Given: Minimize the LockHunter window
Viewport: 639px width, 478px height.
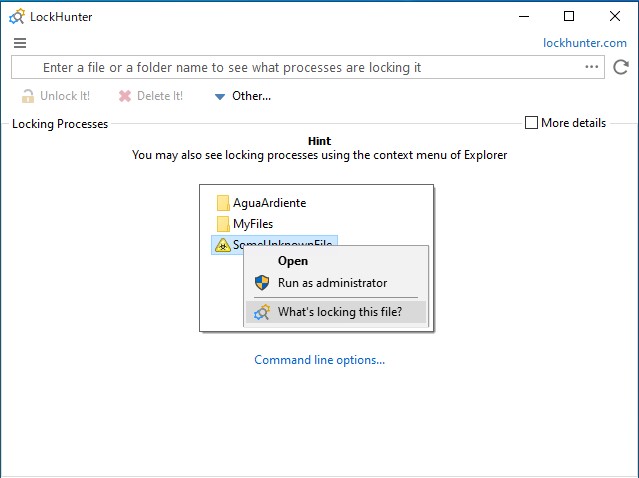Looking at the screenshot, I should [524, 16].
